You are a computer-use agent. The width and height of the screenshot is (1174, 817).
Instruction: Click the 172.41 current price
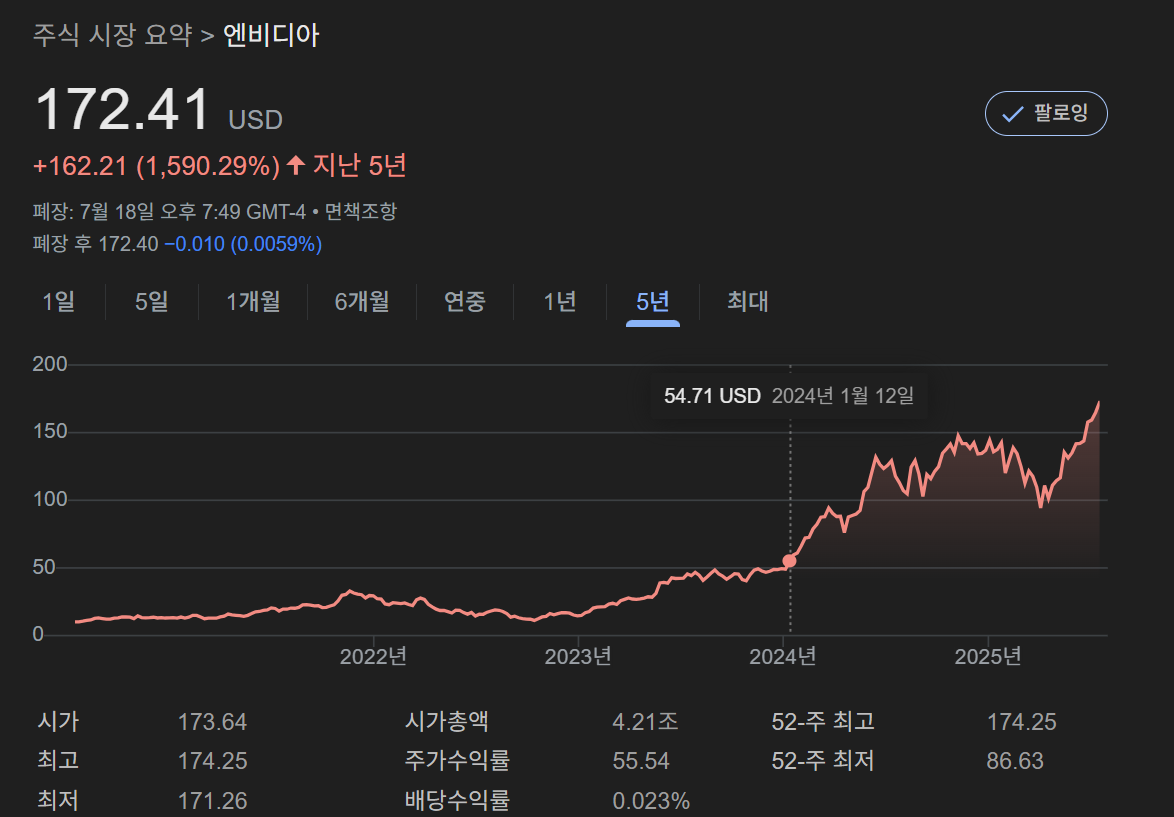tap(123, 109)
